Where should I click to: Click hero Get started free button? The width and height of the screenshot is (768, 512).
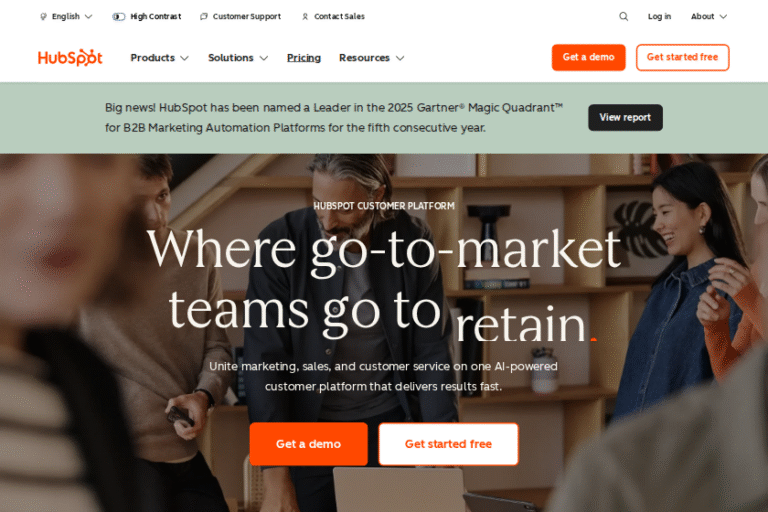click(448, 444)
